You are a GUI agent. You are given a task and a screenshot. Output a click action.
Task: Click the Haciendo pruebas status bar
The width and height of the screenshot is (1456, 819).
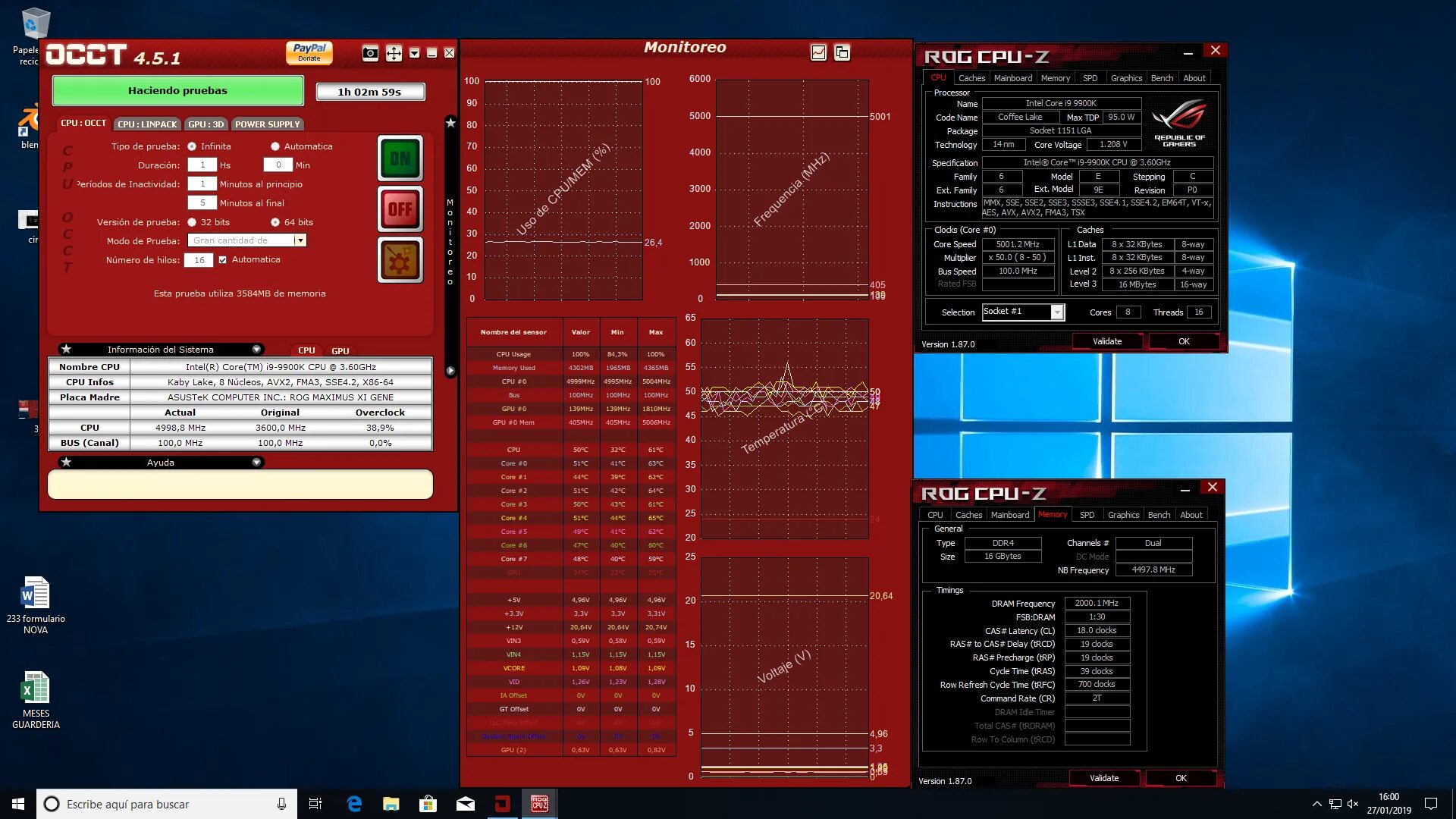coord(177,90)
